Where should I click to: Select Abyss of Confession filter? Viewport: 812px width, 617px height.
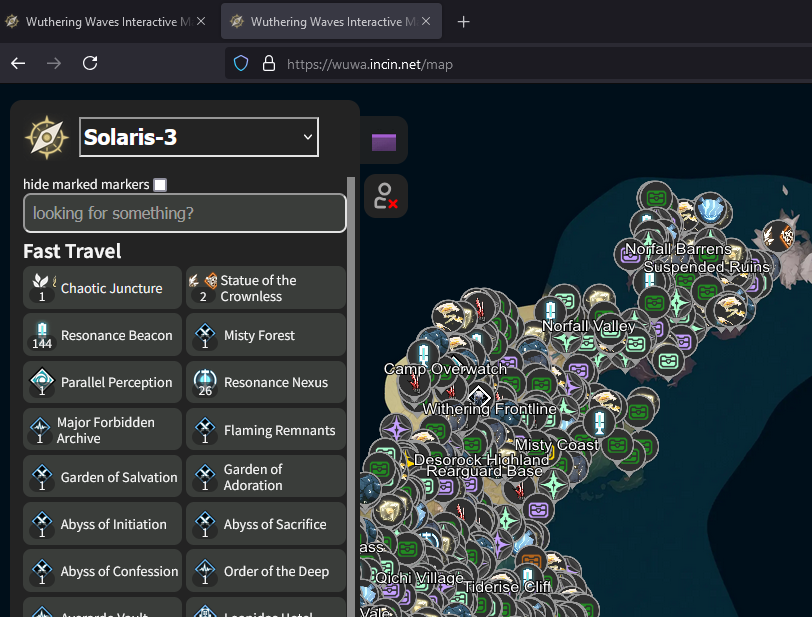point(103,571)
